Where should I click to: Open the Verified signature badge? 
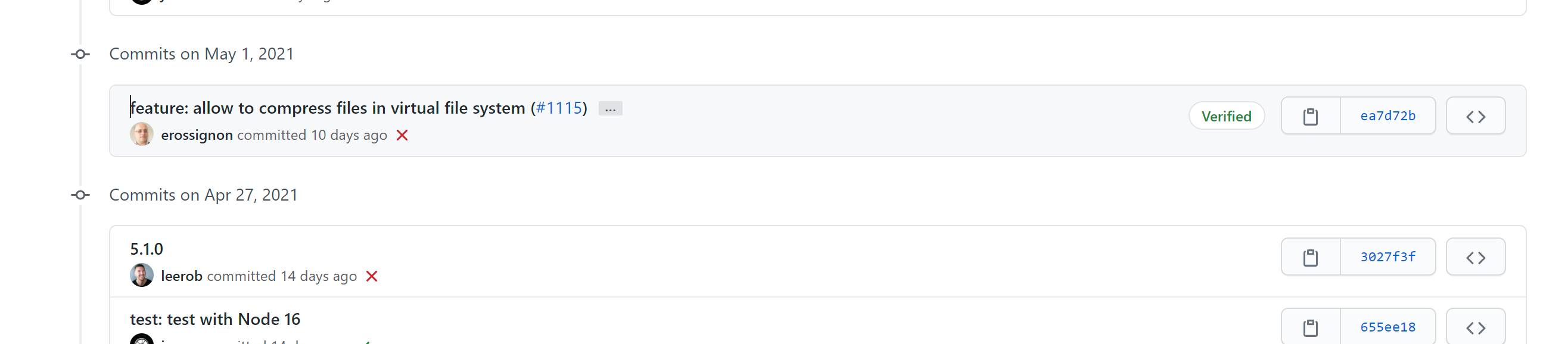point(1227,115)
